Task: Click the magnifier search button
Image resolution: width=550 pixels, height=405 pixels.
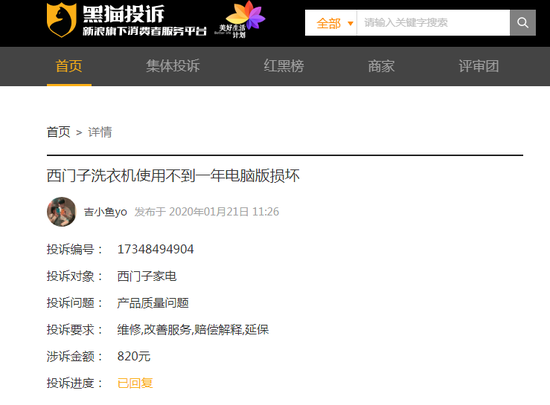Action: [x=523, y=23]
